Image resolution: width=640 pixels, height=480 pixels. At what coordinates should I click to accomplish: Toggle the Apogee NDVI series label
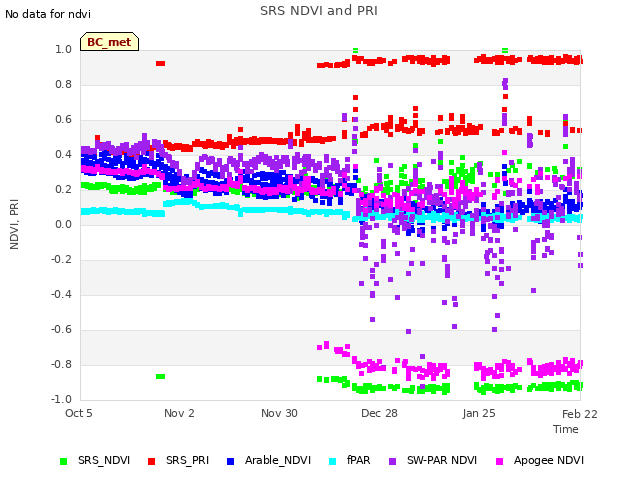549,460
